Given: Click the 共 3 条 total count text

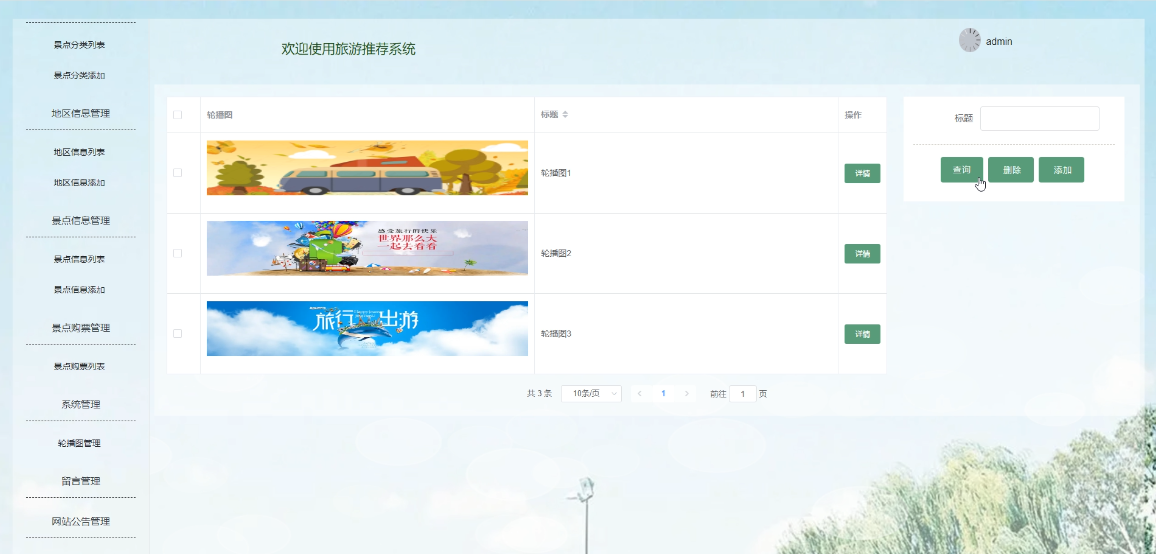Looking at the screenshot, I should point(539,394).
